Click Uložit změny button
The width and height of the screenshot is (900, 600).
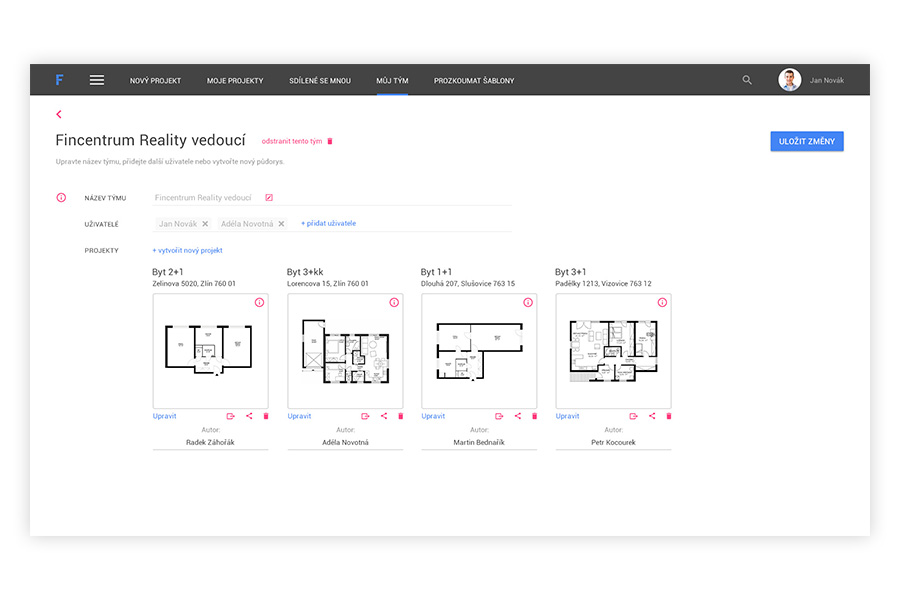point(807,141)
